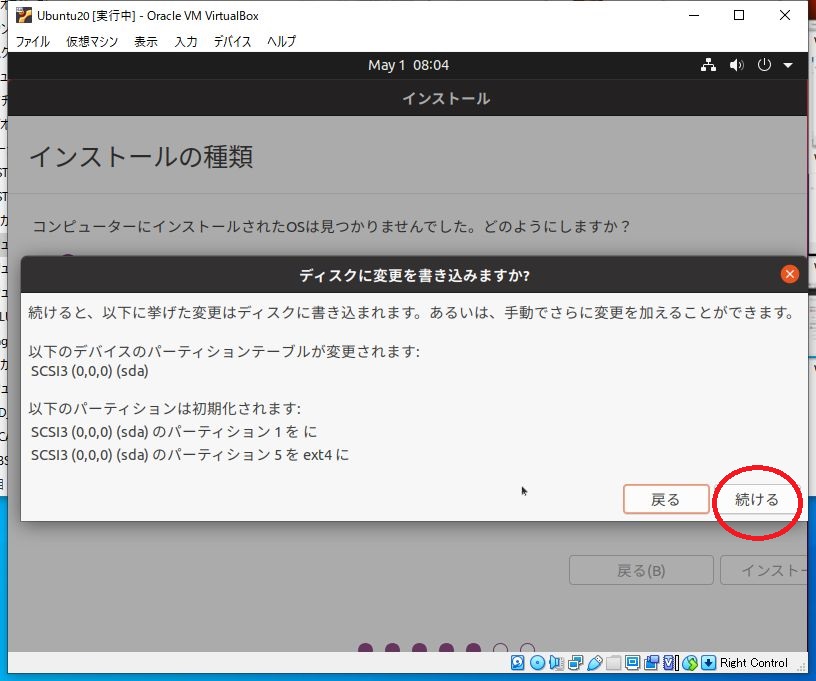Open the May 1 08:04 clock panel
The height and width of the screenshot is (681, 816).
coord(409,65)
